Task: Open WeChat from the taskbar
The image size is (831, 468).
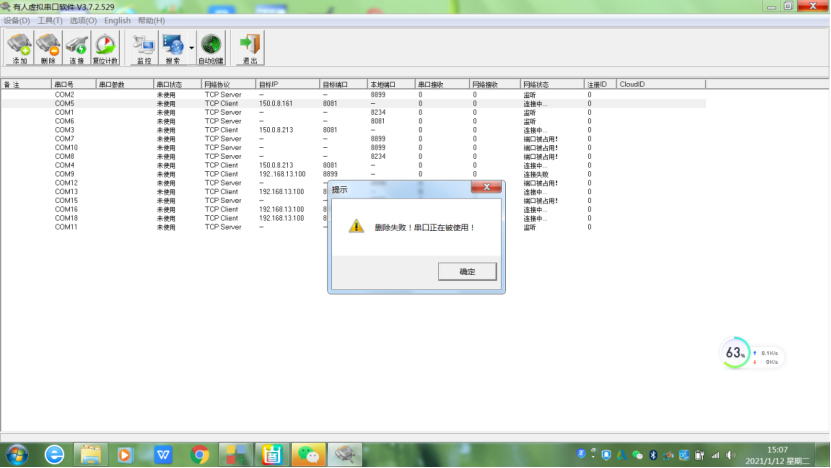Action: pos(312,455)
